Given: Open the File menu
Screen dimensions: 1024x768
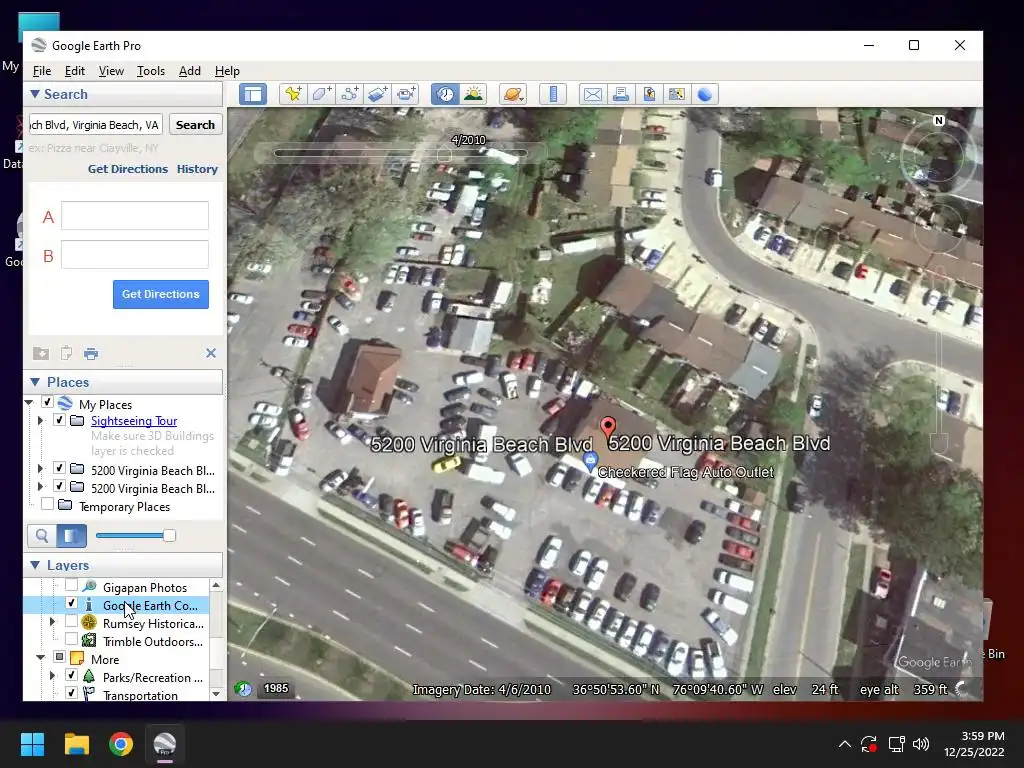Looking at the screenshot, I should pyautogui.click(x=42, y=71).
